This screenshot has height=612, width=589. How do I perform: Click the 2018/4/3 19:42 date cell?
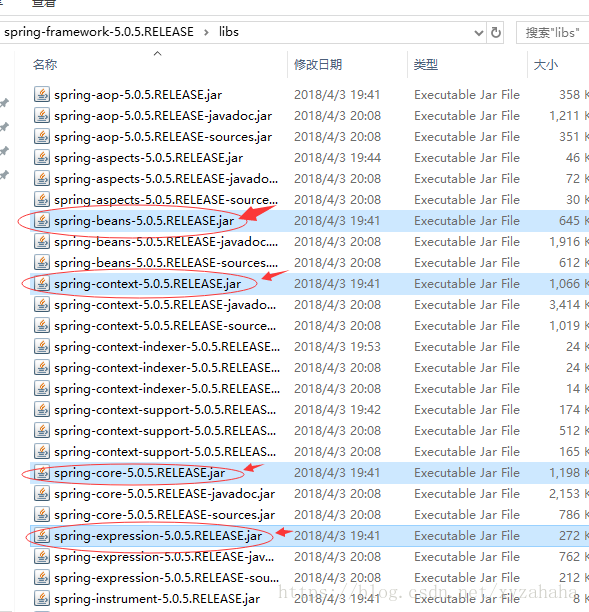[x=337, y=410]
